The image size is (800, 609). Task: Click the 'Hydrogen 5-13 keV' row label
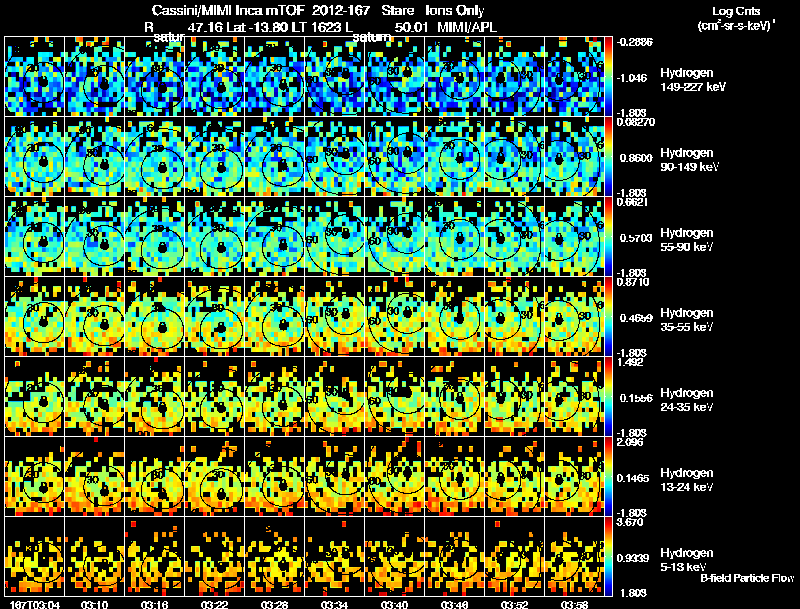point(686,560)
